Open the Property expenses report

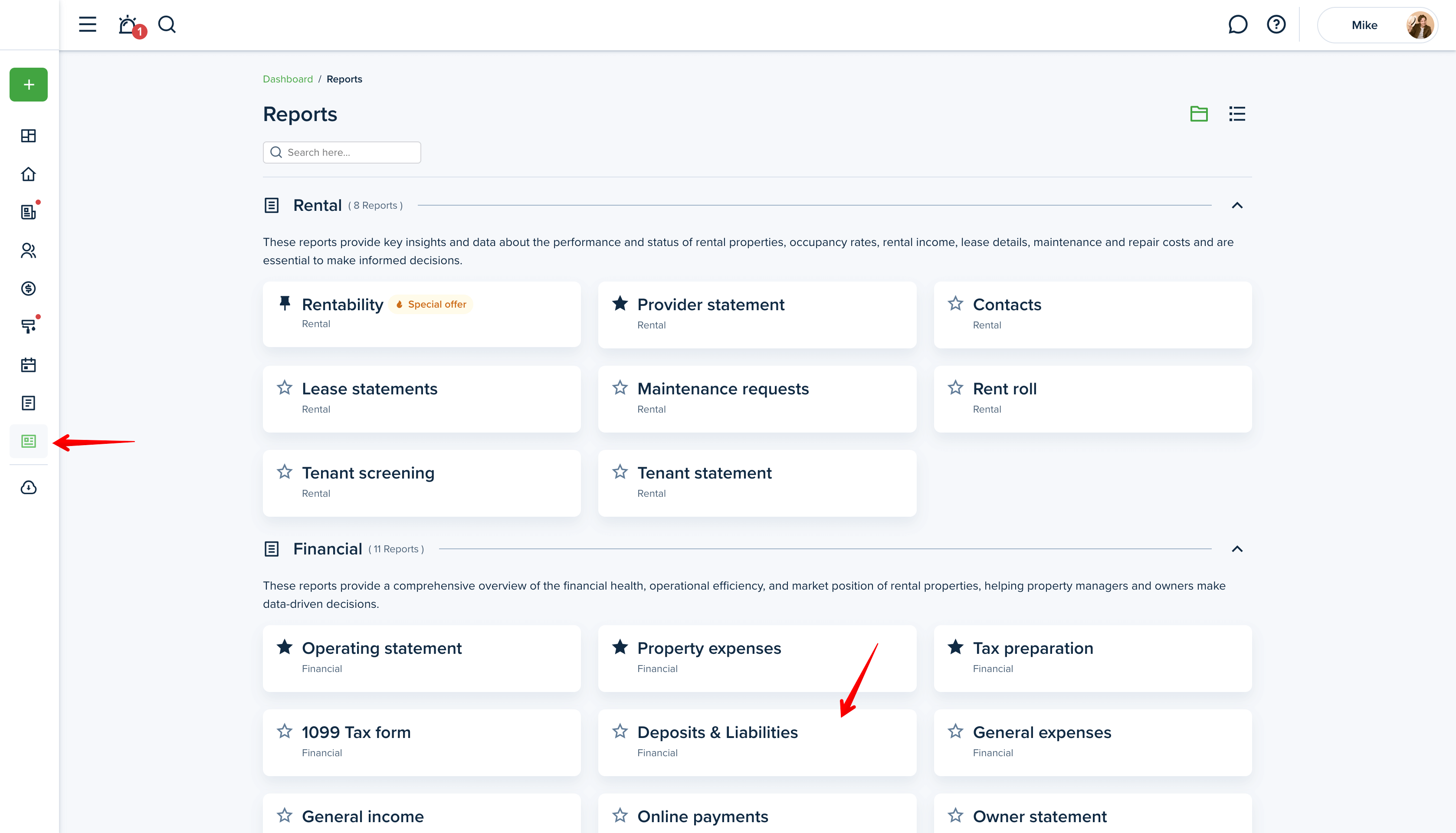(757, 658)
